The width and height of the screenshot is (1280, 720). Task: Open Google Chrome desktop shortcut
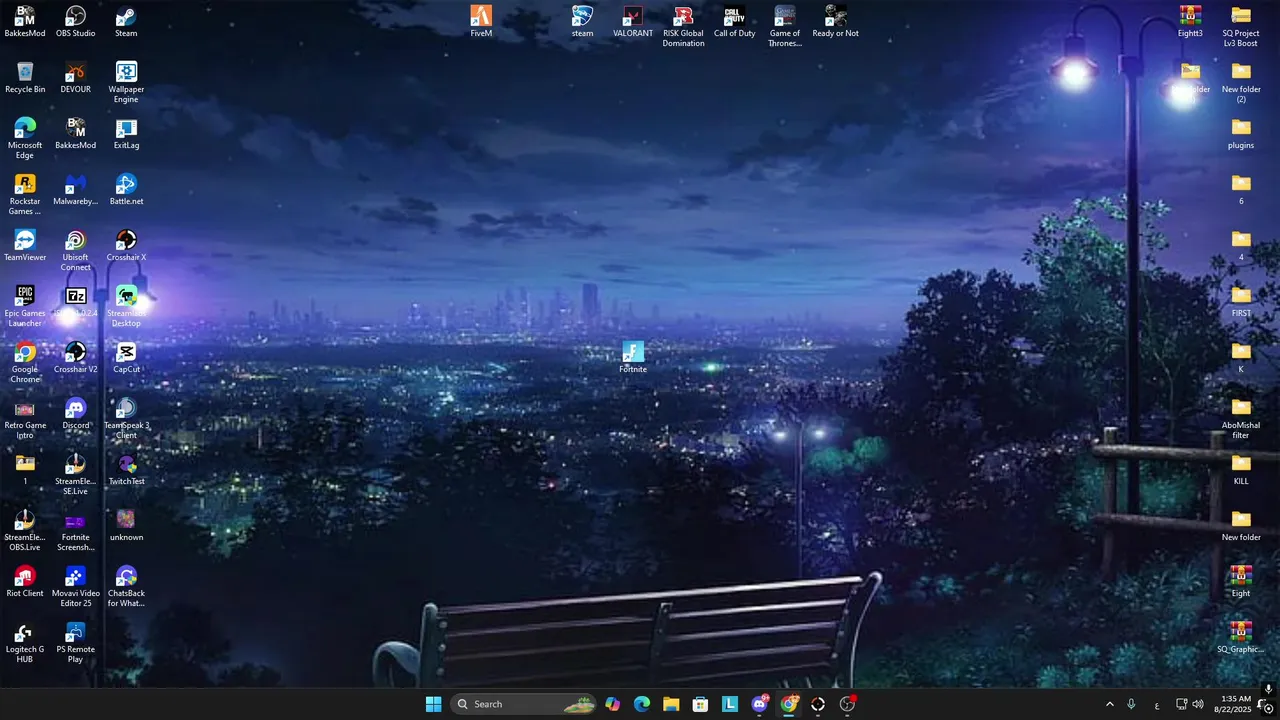coord(25,363)
